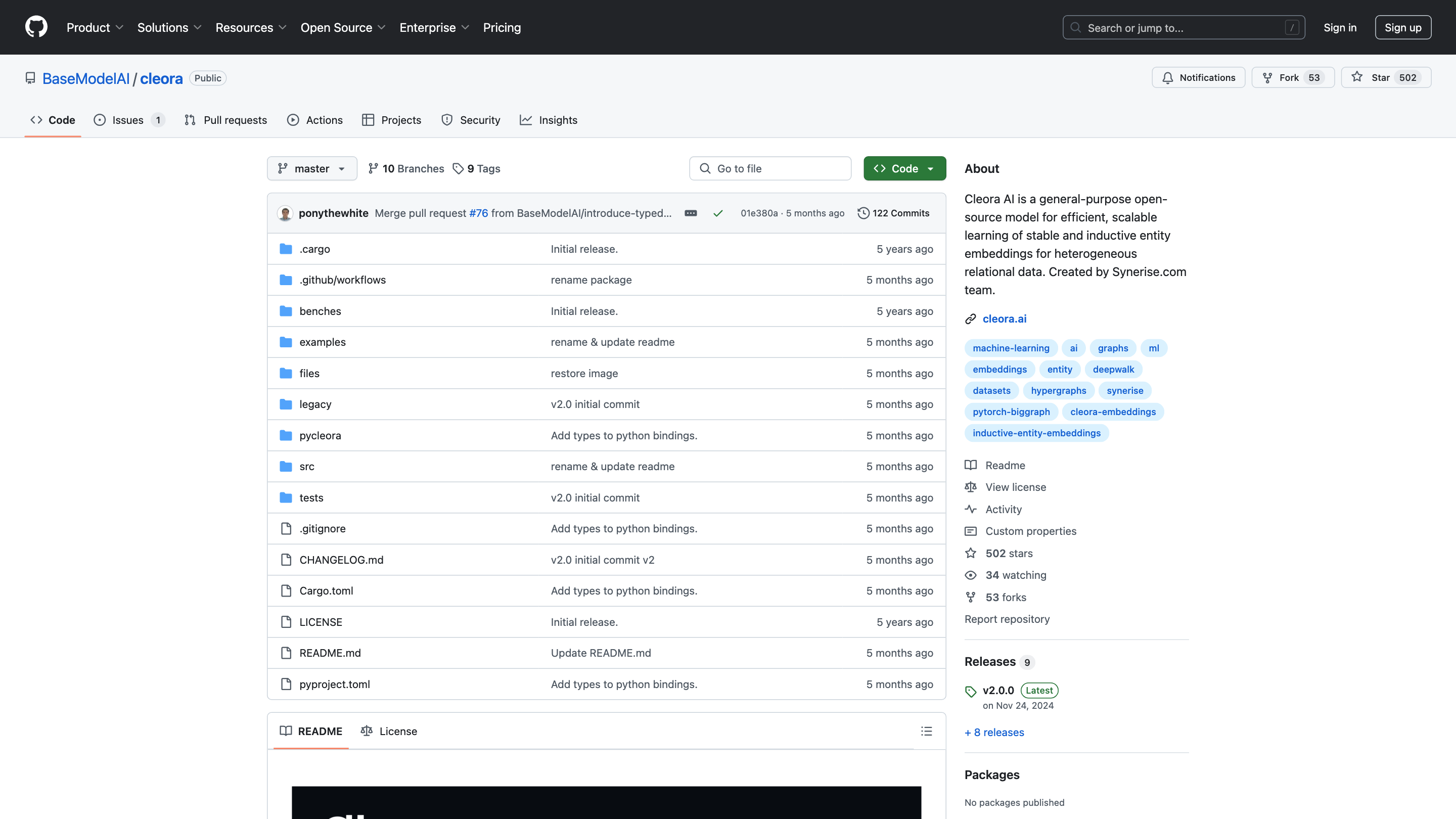Expand the commit message ellipsis icon
The image size is (1456, 819).
[x=691, y=213]
